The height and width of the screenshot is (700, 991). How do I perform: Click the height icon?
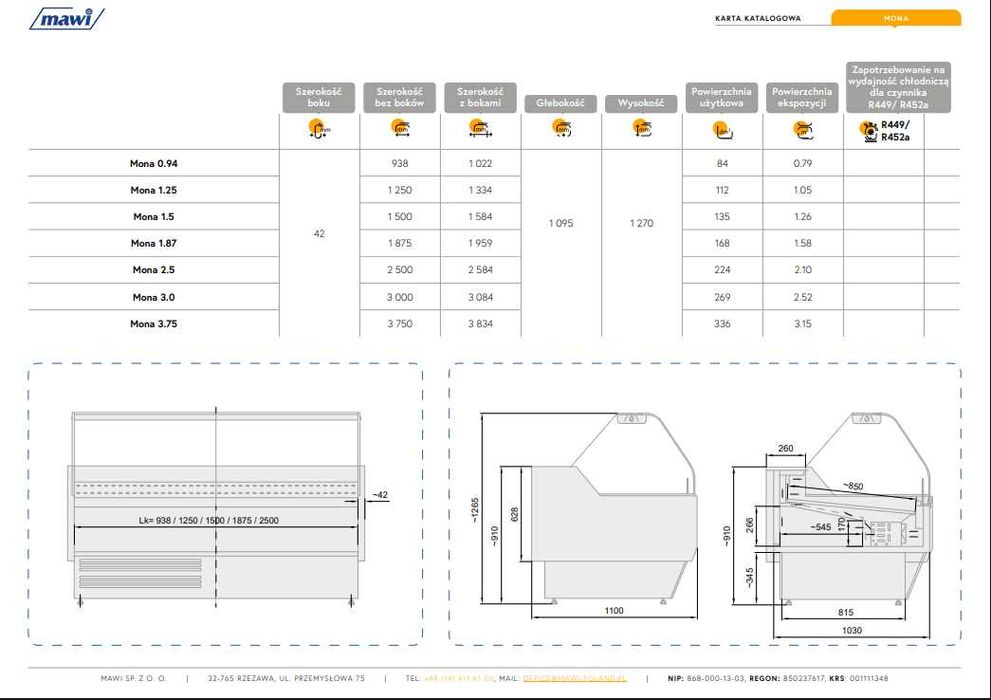point(641,128)
